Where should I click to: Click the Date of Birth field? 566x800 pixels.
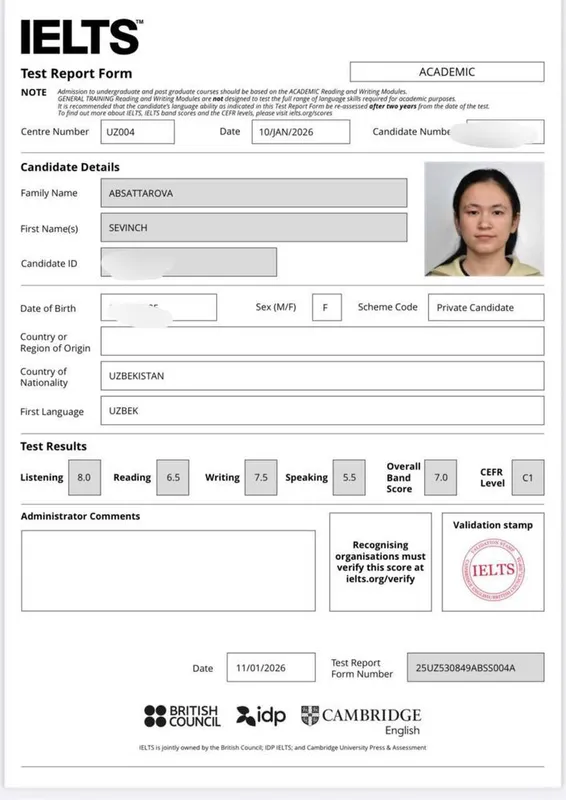159,307
